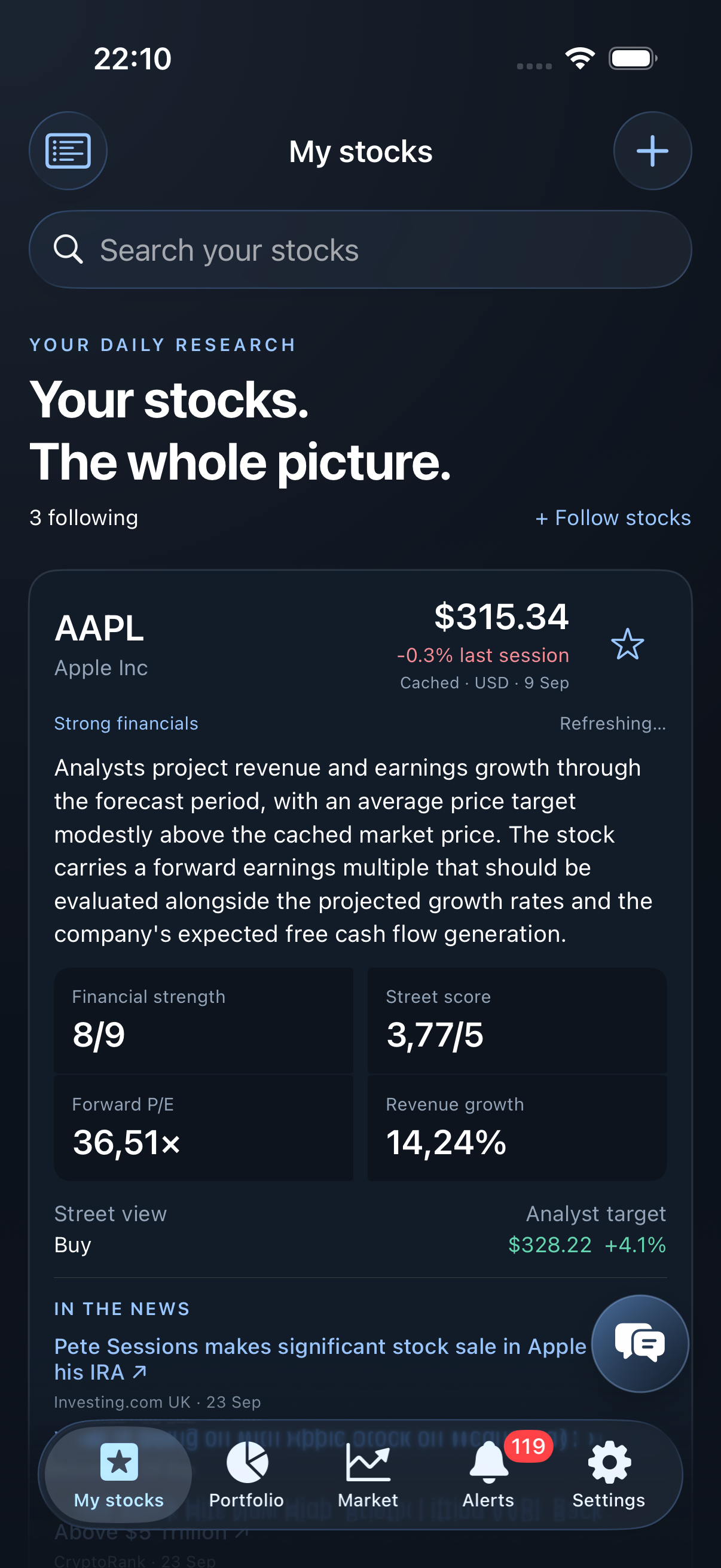Open the chat assistant bubble
The width and height of the screenshot is (721, 1568).
pos(640,1343)
